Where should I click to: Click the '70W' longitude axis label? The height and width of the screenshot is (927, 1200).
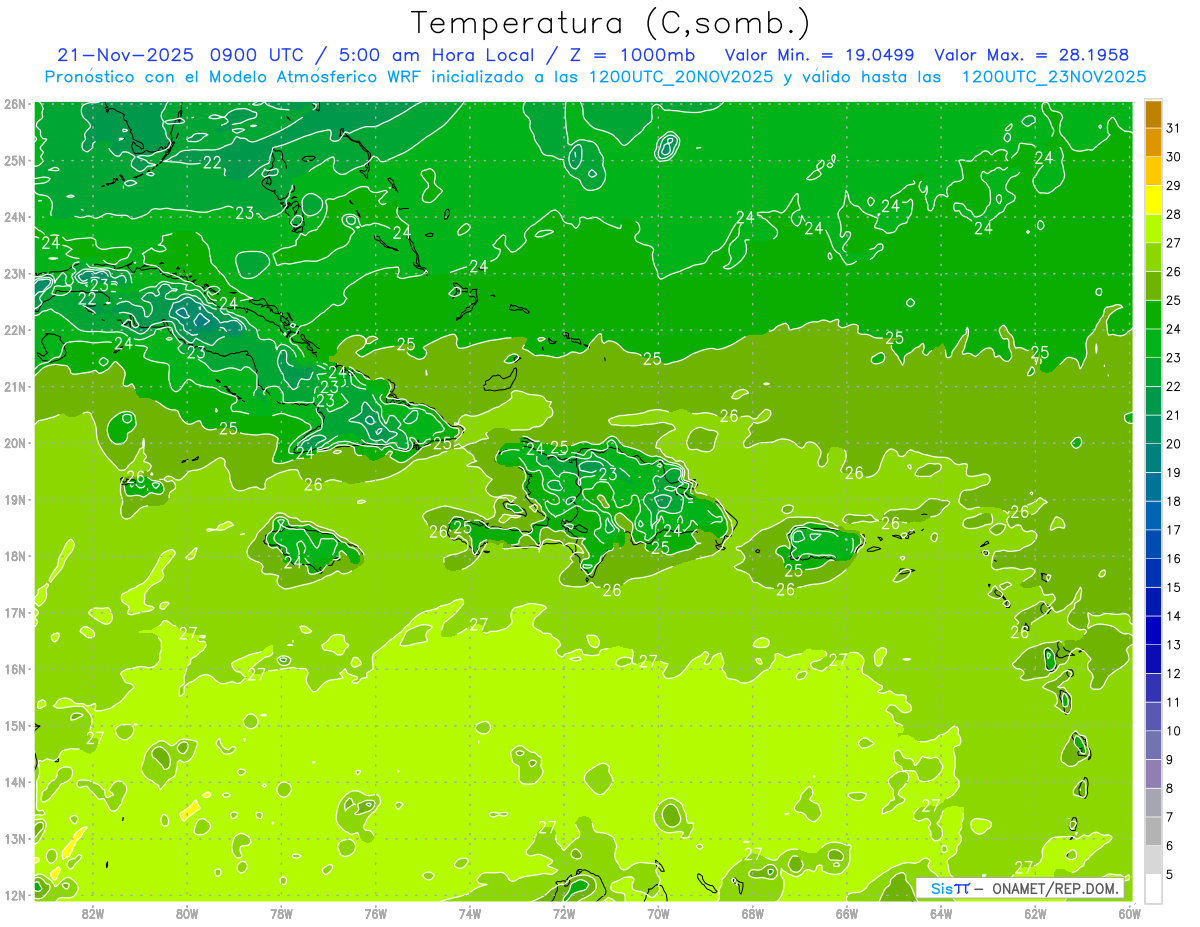[x=658, y=913]
